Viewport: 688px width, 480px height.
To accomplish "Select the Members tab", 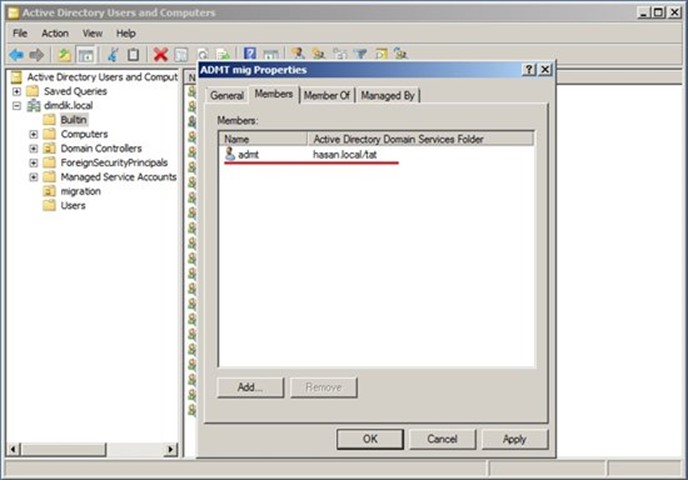I will click(x=274, y=94).
